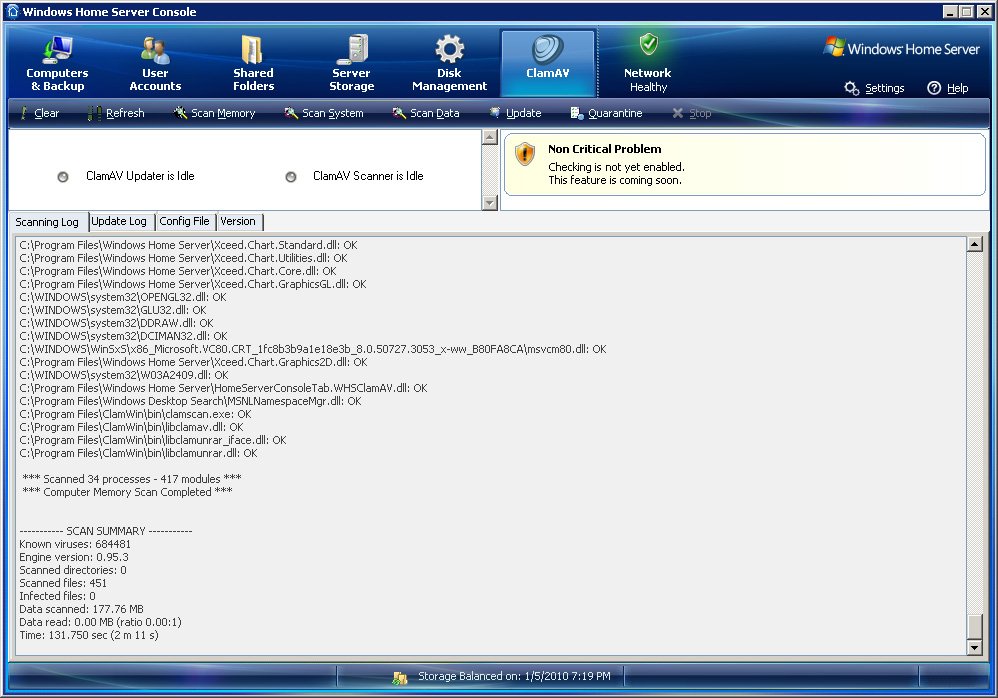Viewport: 998px width, 698px height.
Task: Click 'Checking is not yet enabled.' text
Action: tap(616, 167)
